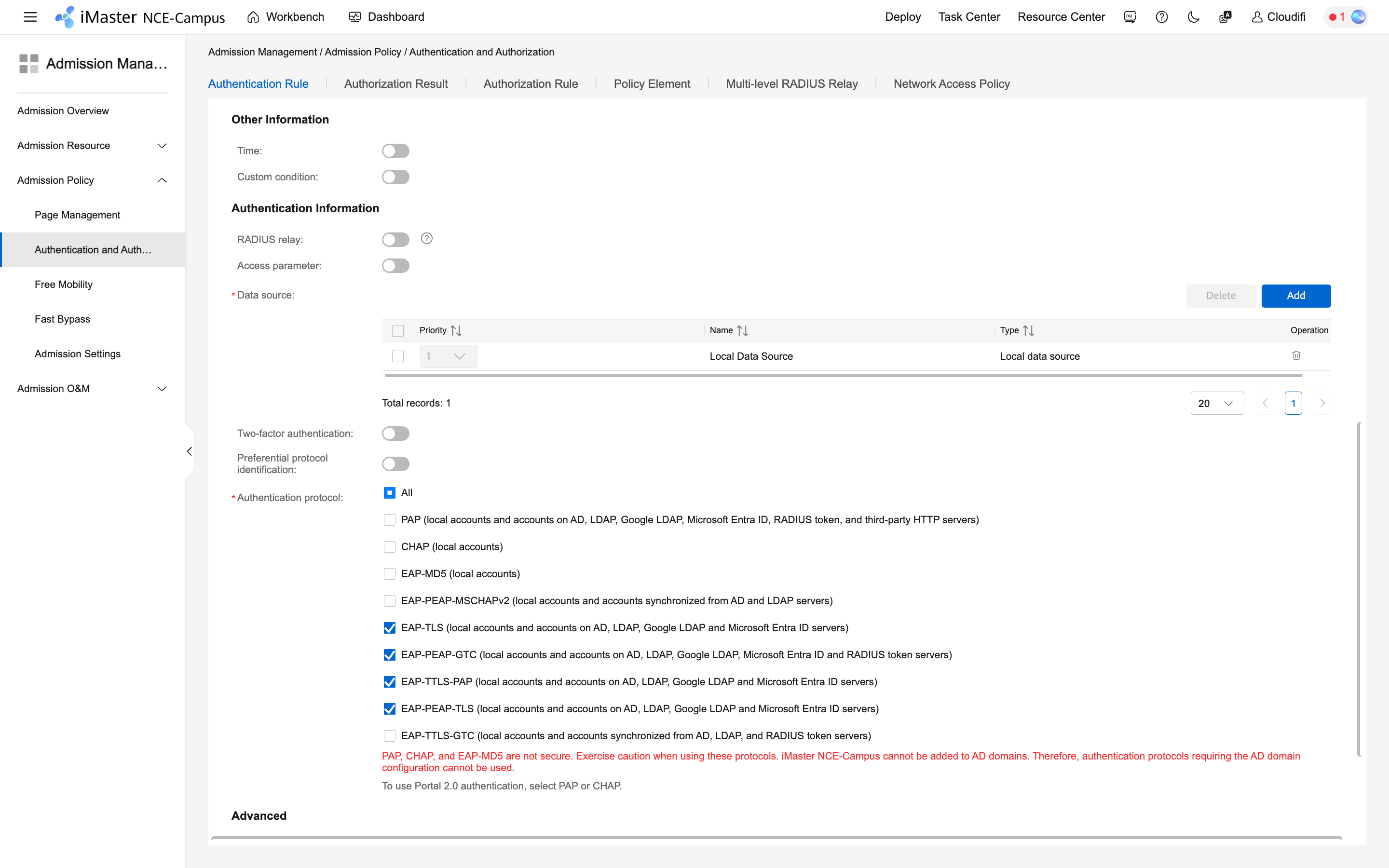
Task: Enable dark mode with the moon icon
Action: click(x=1193, y=17)
